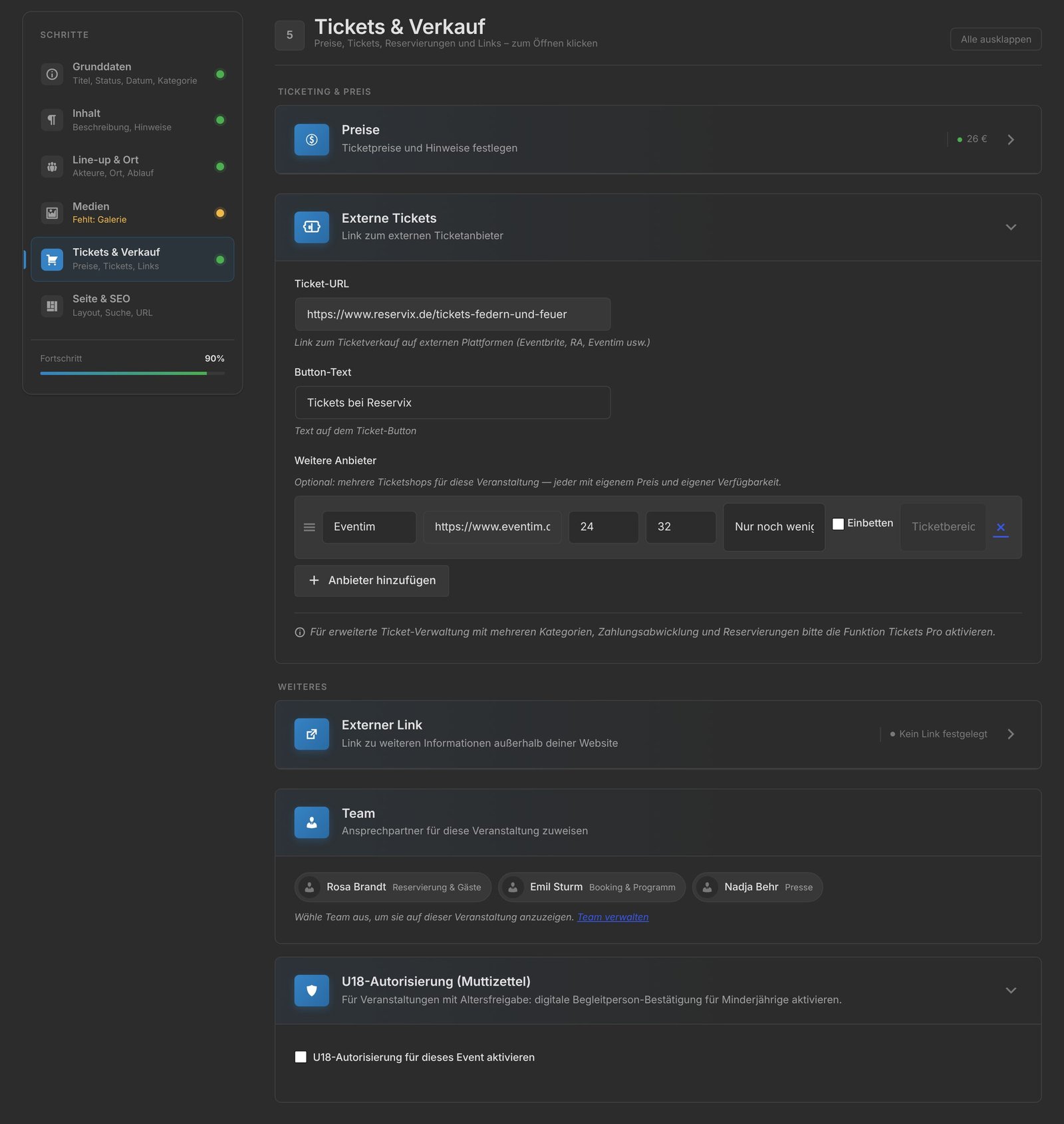Click the Team person icon
This screenshot has height=1124, width=1064.
click(x=312, y=823)
